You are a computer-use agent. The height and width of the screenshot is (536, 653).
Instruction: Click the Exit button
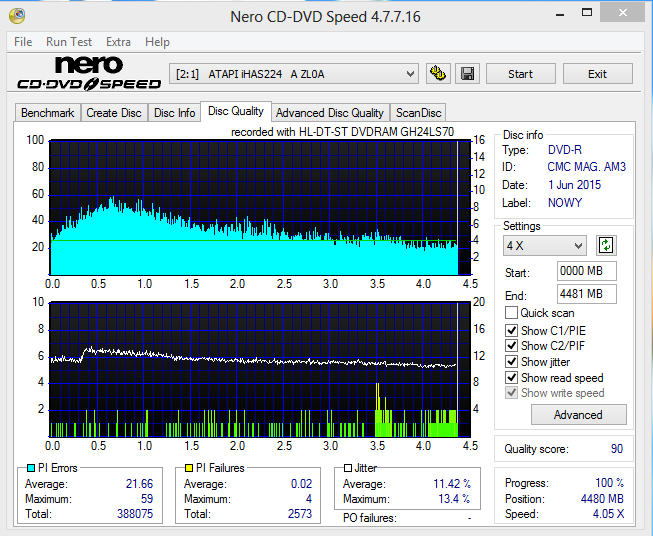pos(598,74)
